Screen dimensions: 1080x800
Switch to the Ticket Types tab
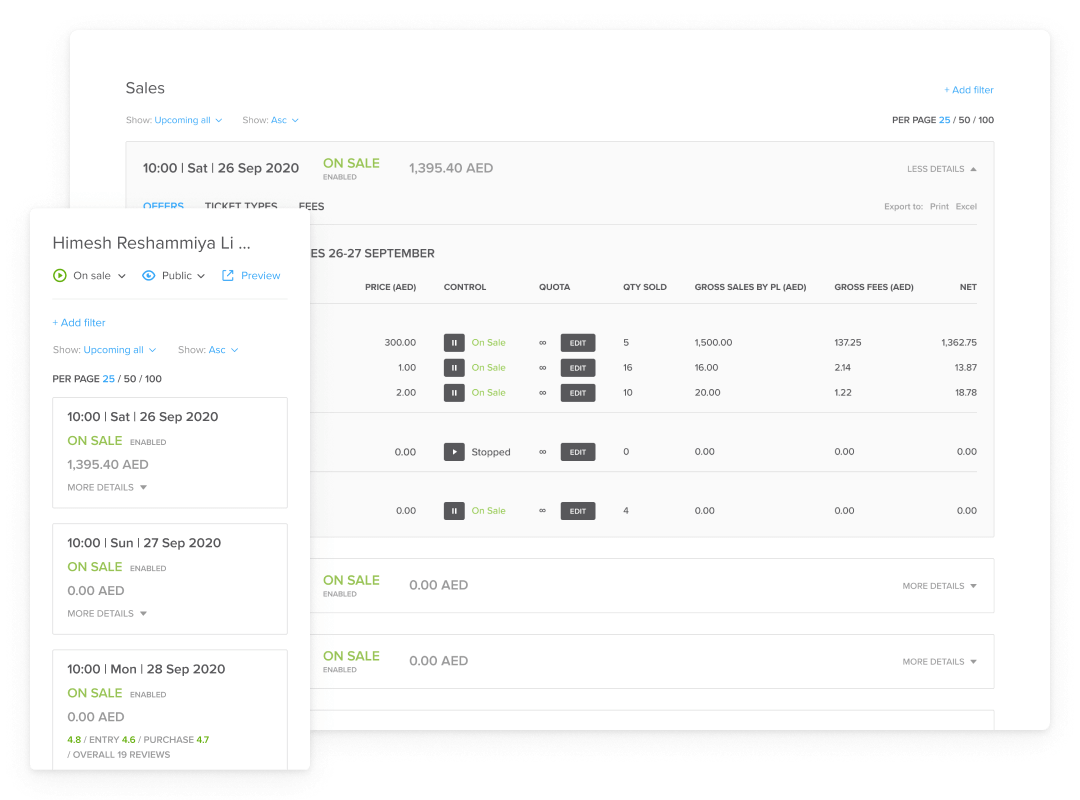(x=241, y=205)
